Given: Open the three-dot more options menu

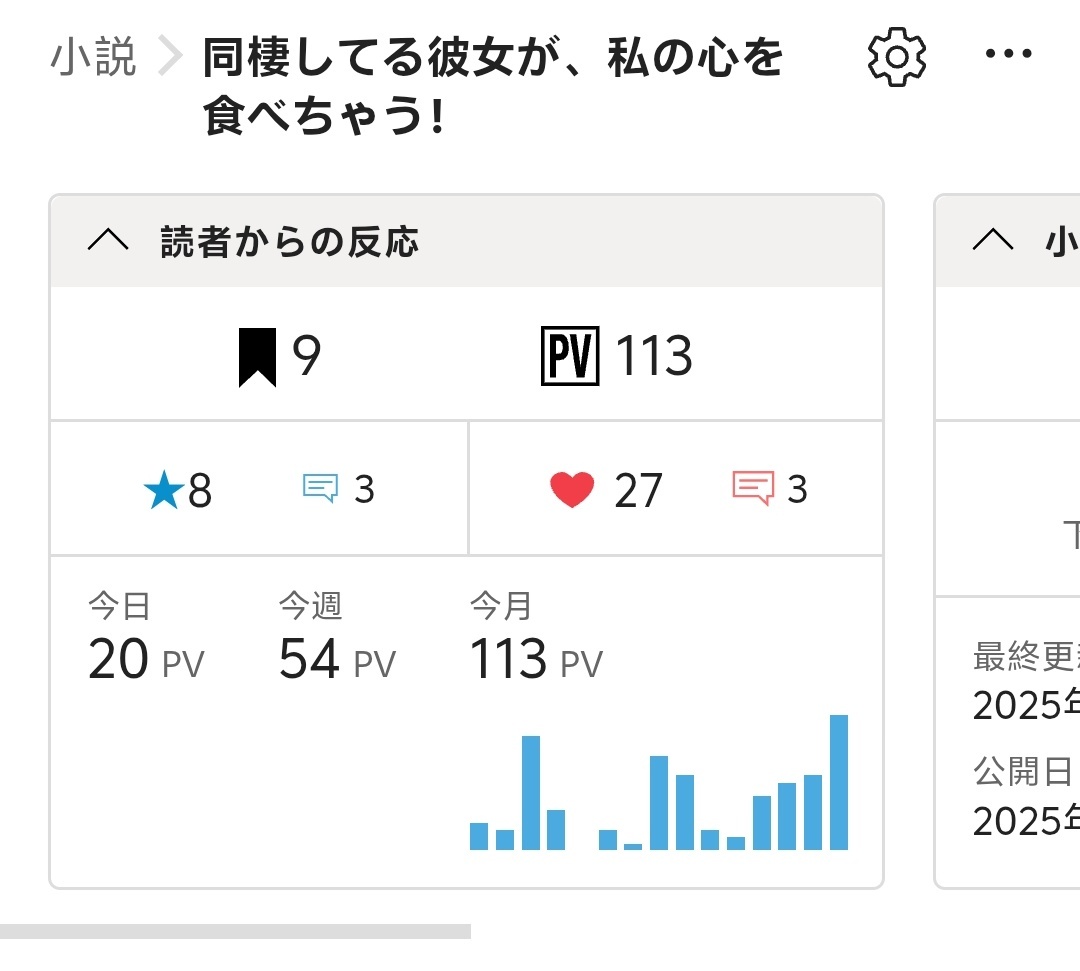Looking at the screenshot, I should pyautogui.click(x=1007, y=55).
